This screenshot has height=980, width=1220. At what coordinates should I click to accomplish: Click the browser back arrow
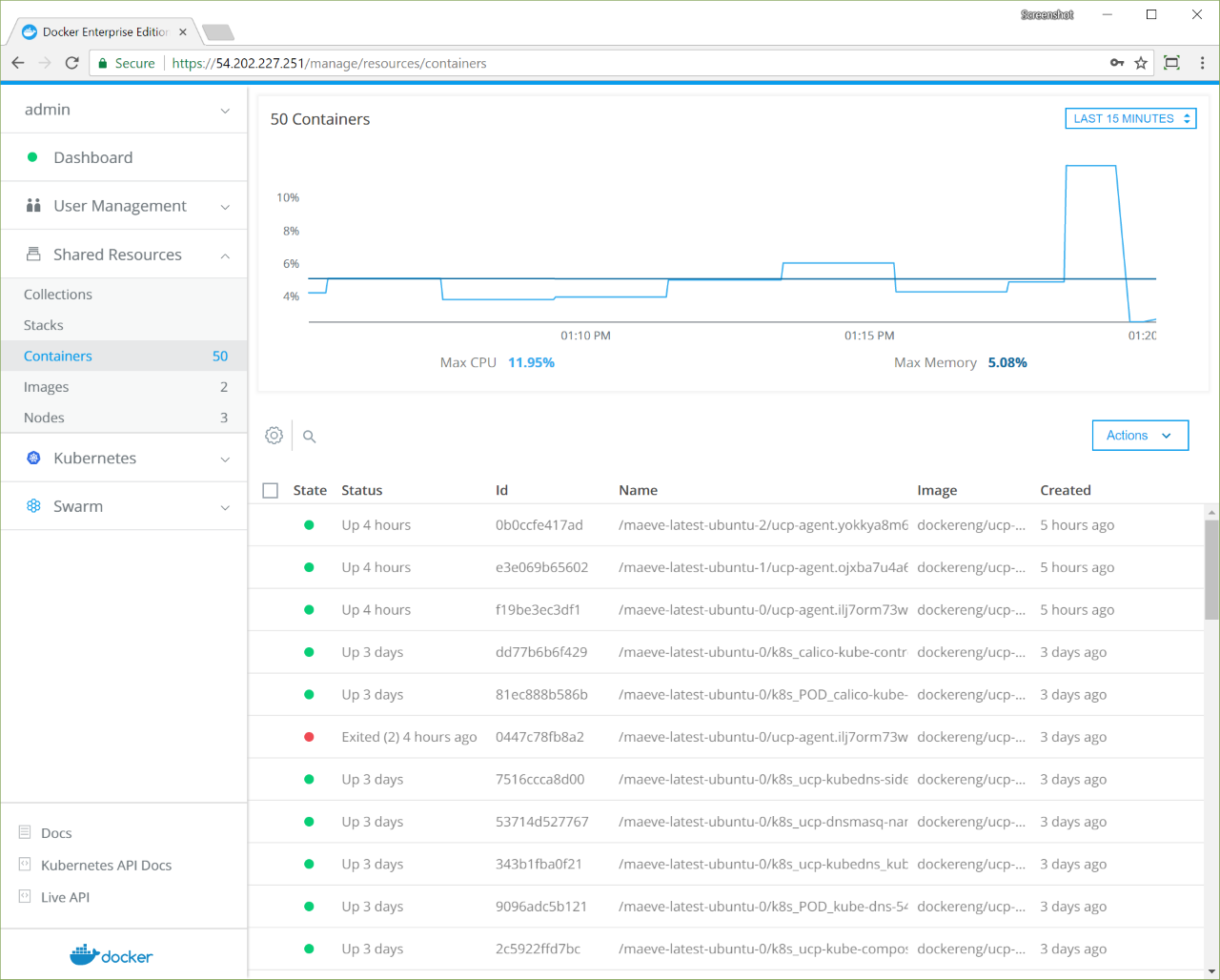point(18,63)
